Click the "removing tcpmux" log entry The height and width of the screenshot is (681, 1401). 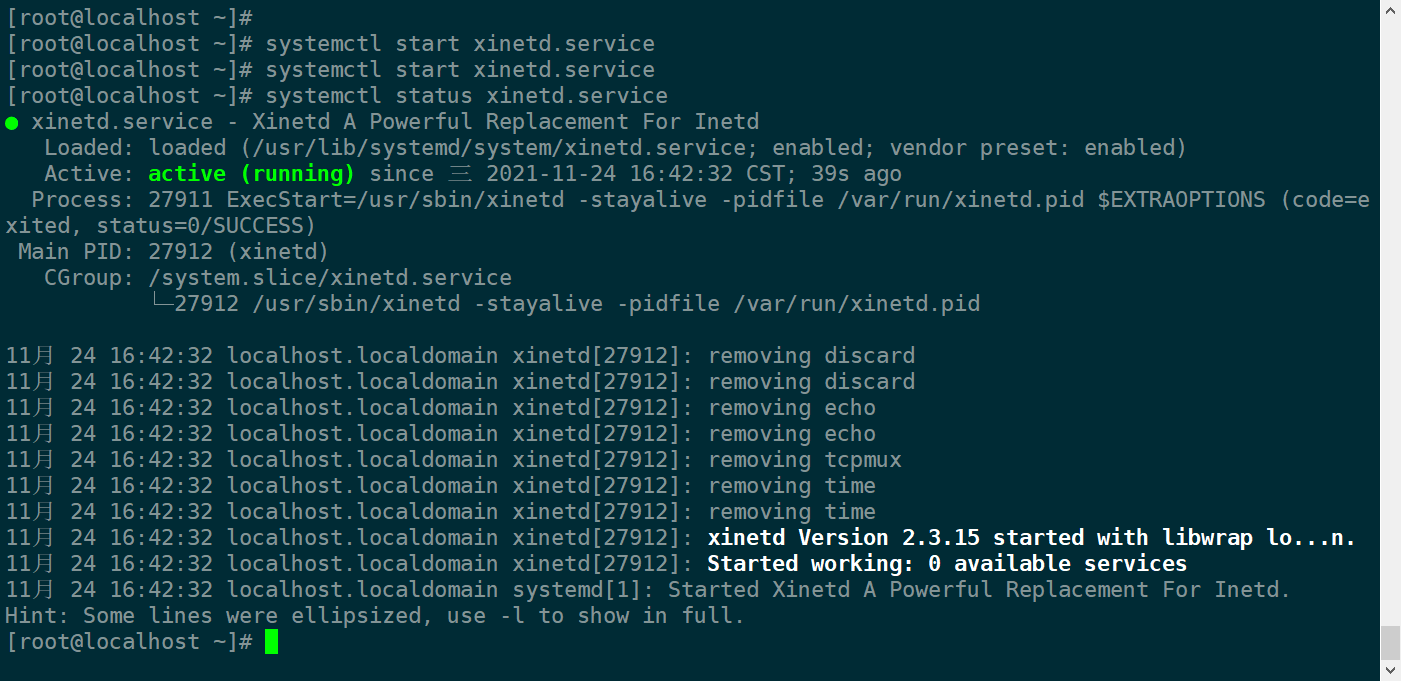(x=805, y=460)
